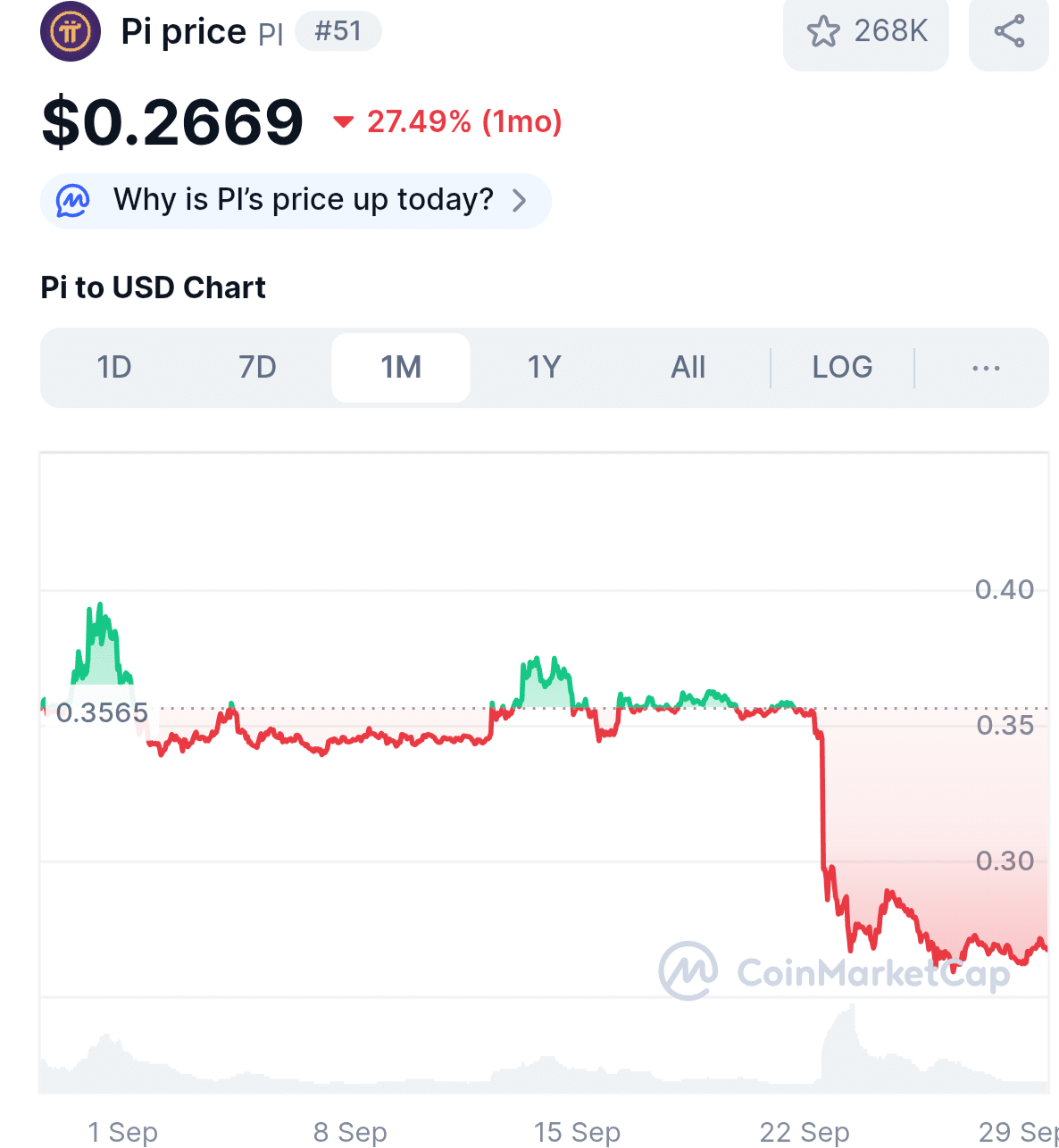Expand the 'Why is PI's price up today?' chevron
The image size is (1059, 1148).
520,200
